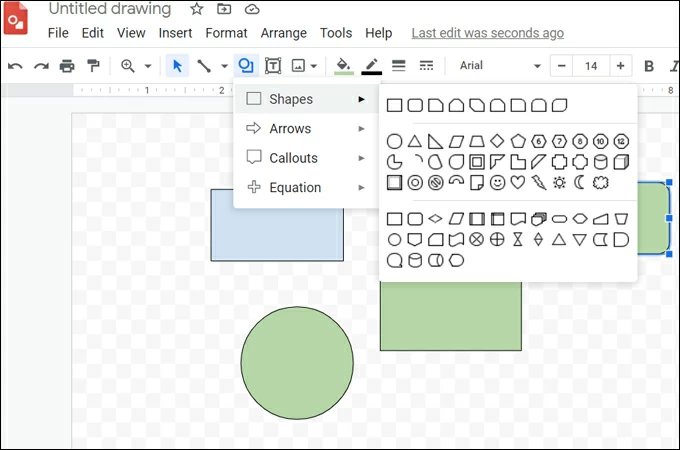Click the Google Drawings logo
This screenshot has height=450, width=680.
tap(16, 18)
